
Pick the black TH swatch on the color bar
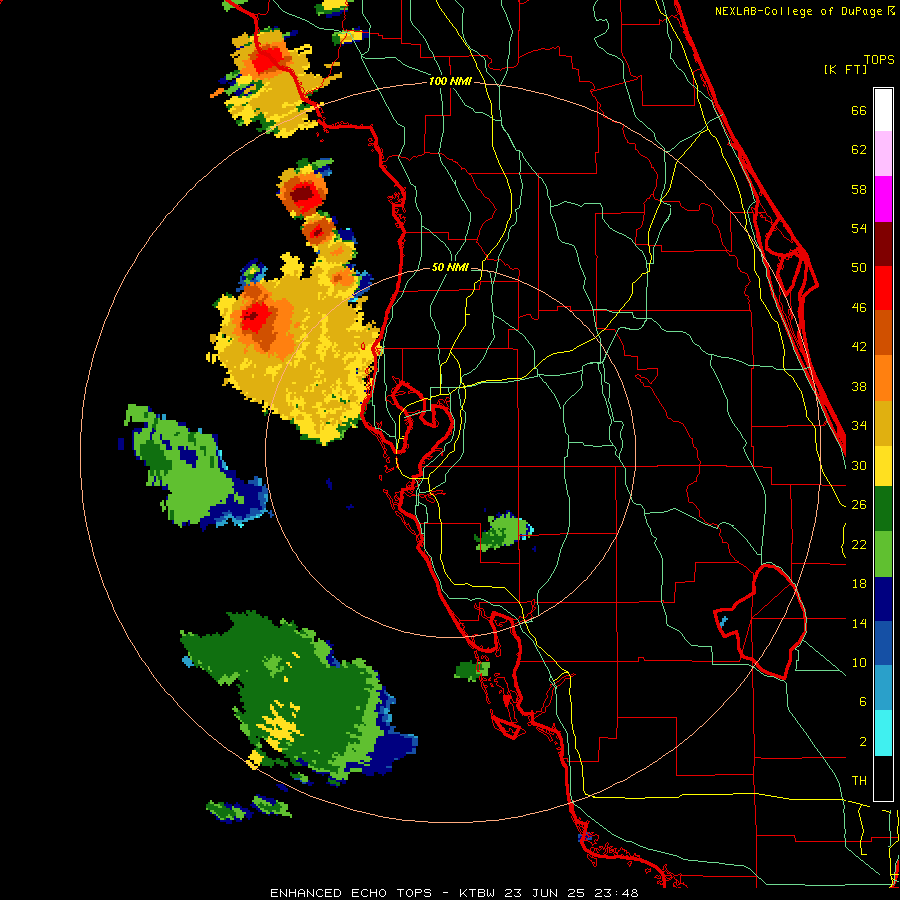coord(883,778)
